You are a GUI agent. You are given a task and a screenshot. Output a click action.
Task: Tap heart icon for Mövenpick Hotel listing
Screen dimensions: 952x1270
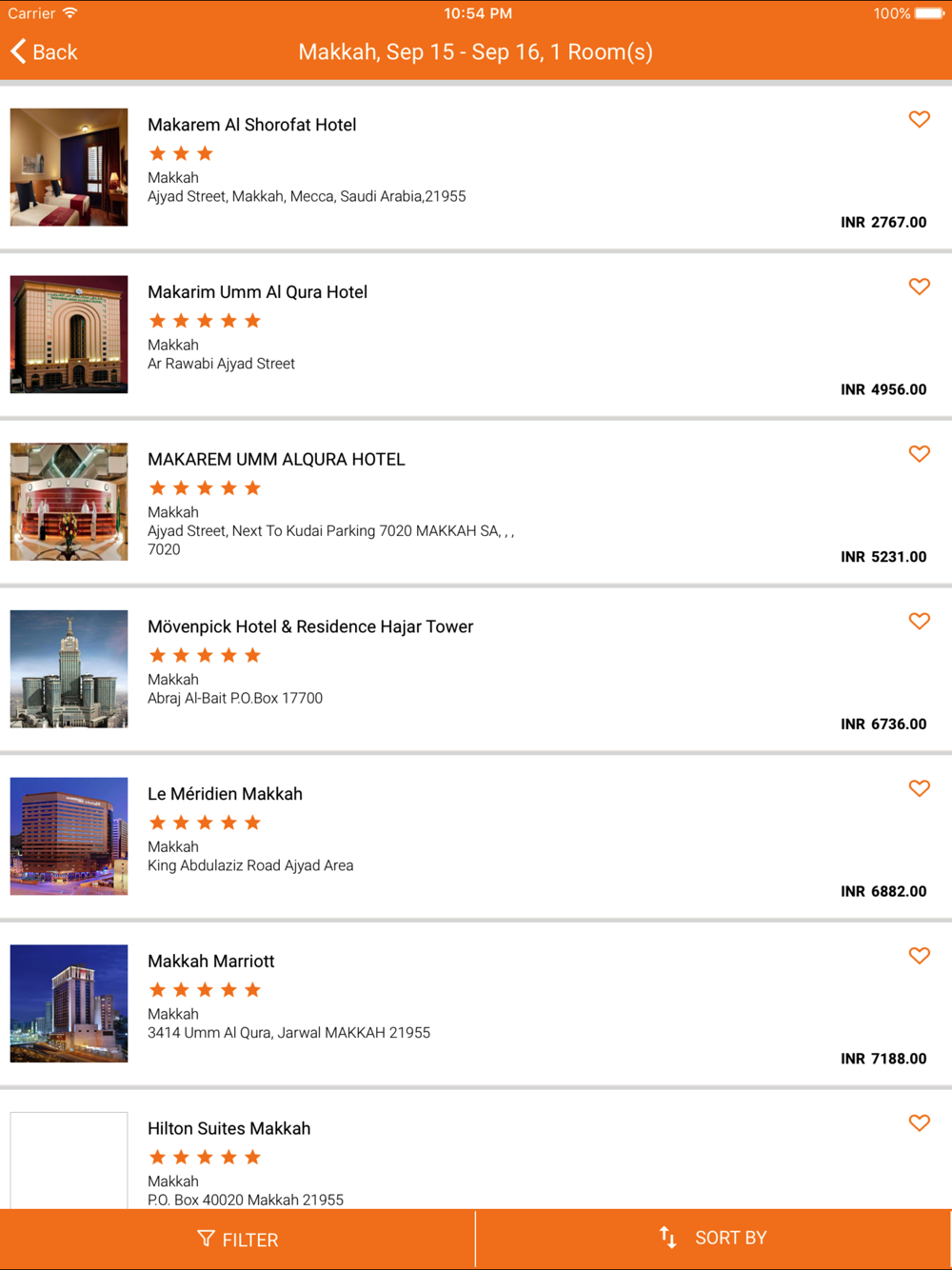[919, 622]
